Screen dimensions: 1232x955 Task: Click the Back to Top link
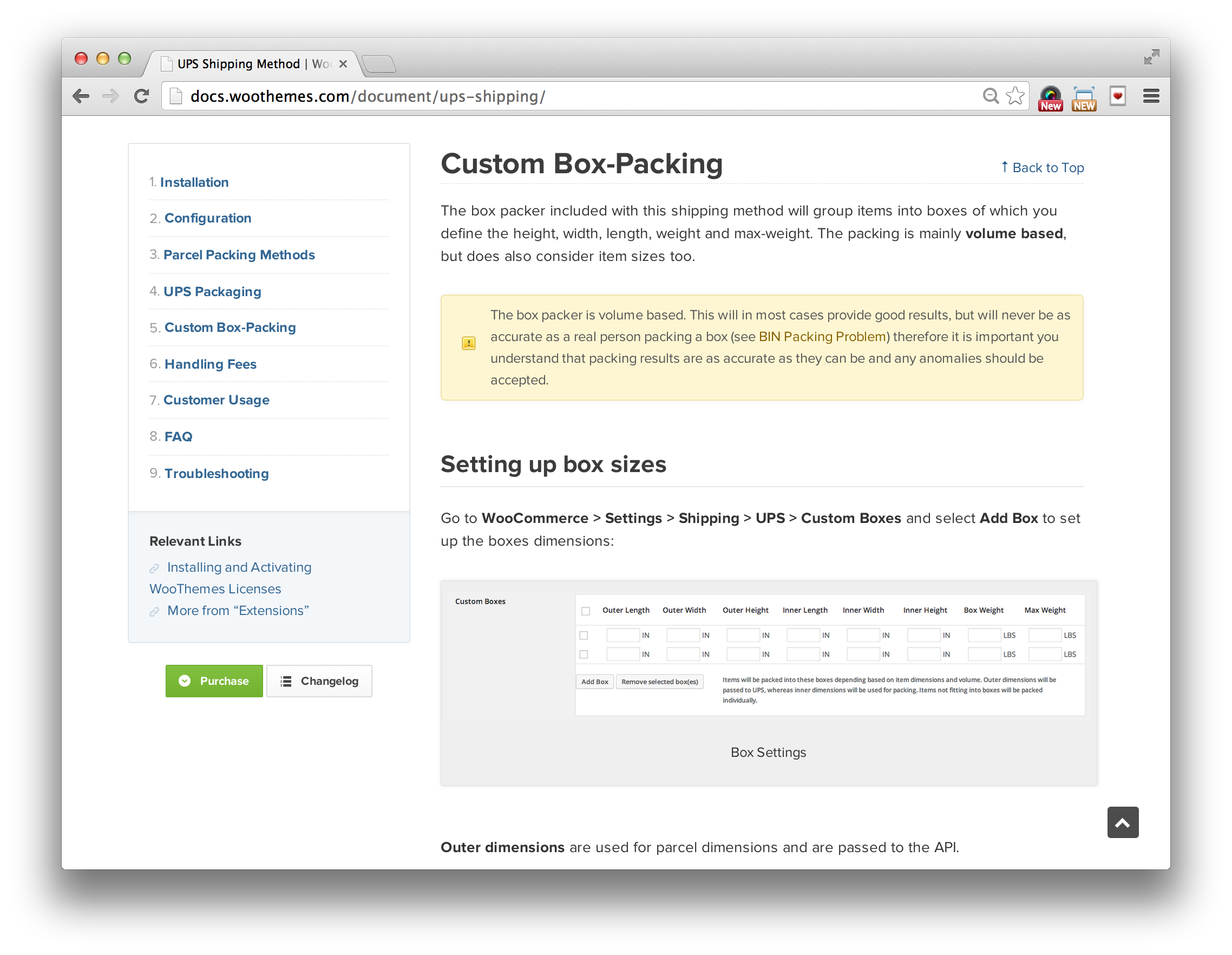pyautogui.click(x=1042, y=167)
